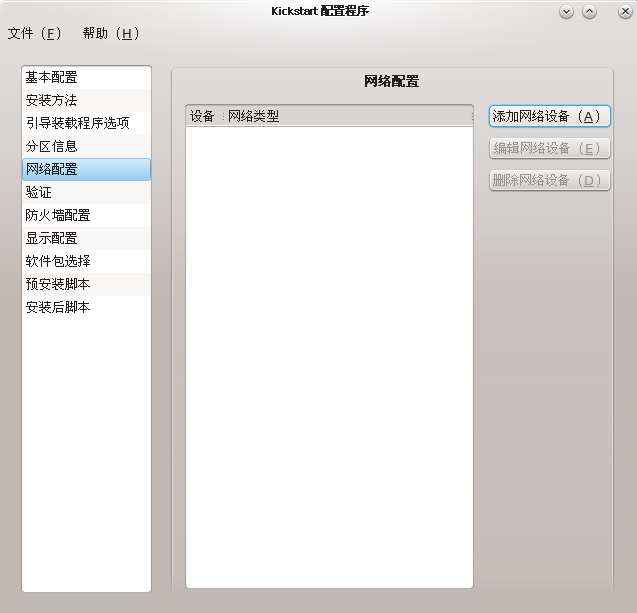Open the 帮助 (H) menu
Screen dimensions: 637x613
[x=111, y=33]
